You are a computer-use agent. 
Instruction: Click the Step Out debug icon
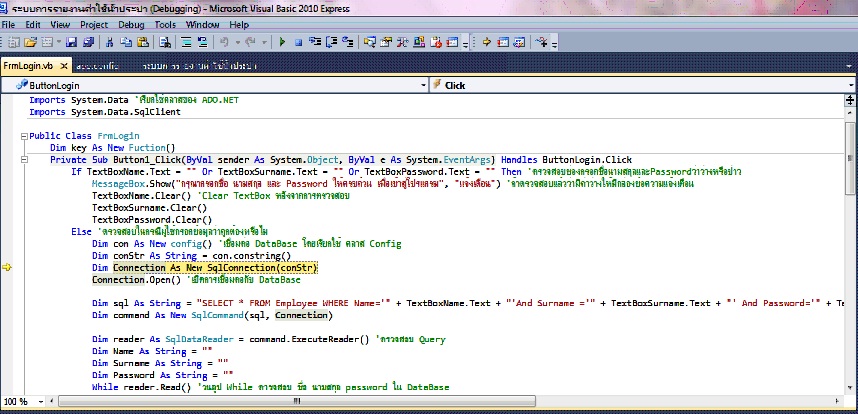tap(347, 42)
